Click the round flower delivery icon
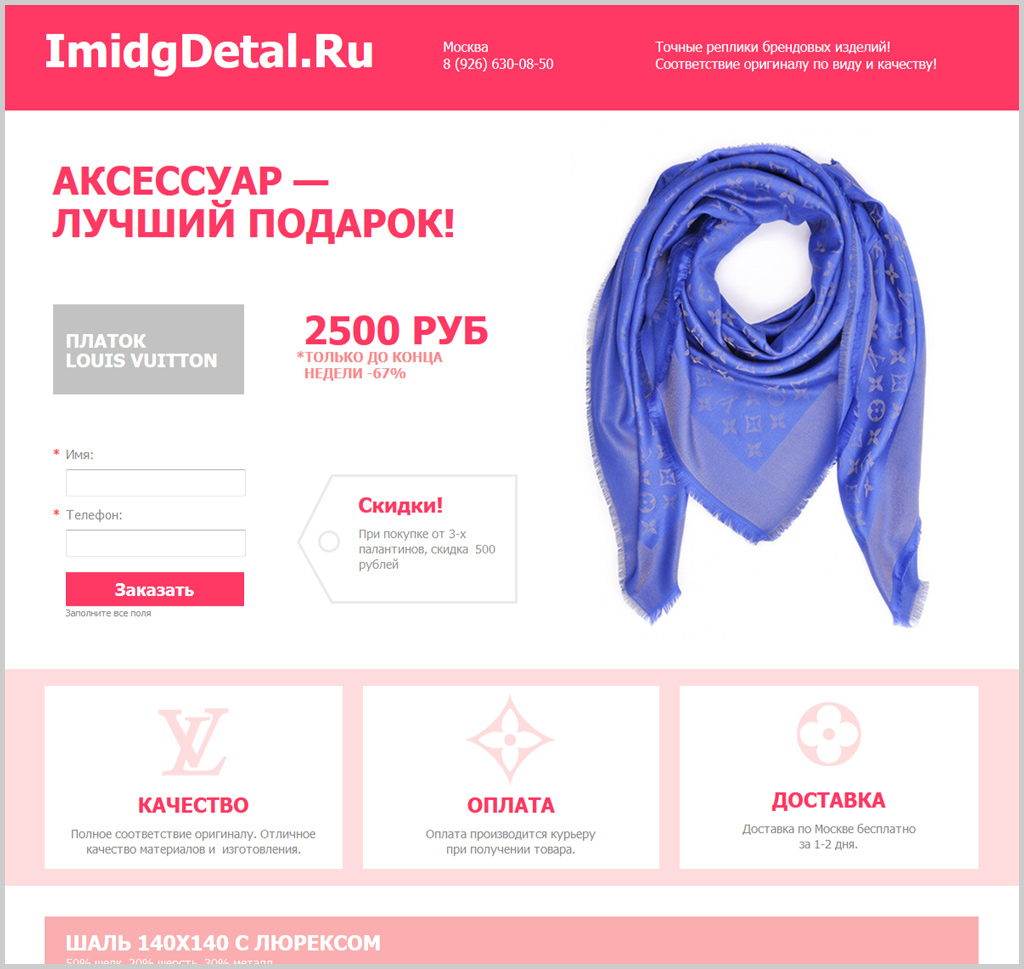 829,734
